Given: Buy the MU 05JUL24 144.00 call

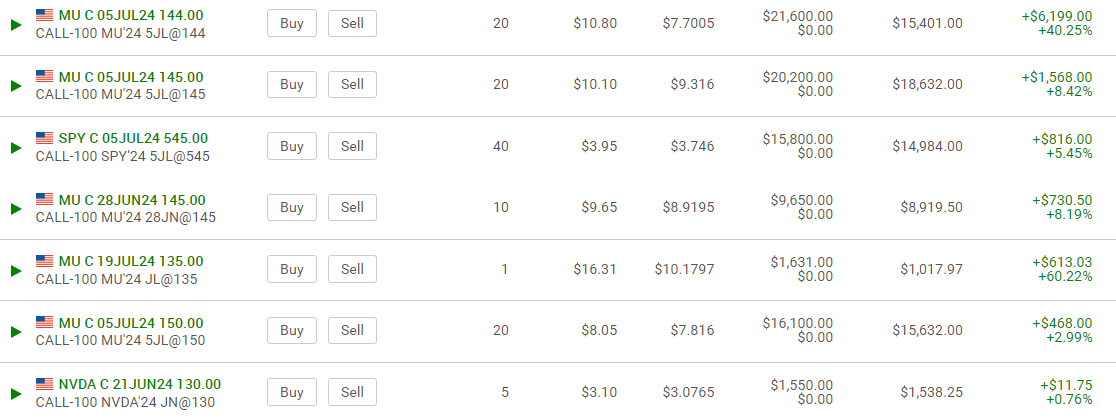Looking at the screenshot, I should click(291, 23).
